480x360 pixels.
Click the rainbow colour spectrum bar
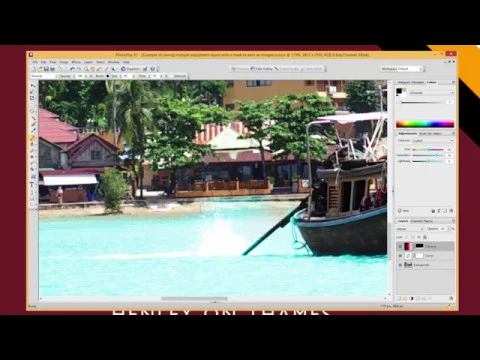425,124
